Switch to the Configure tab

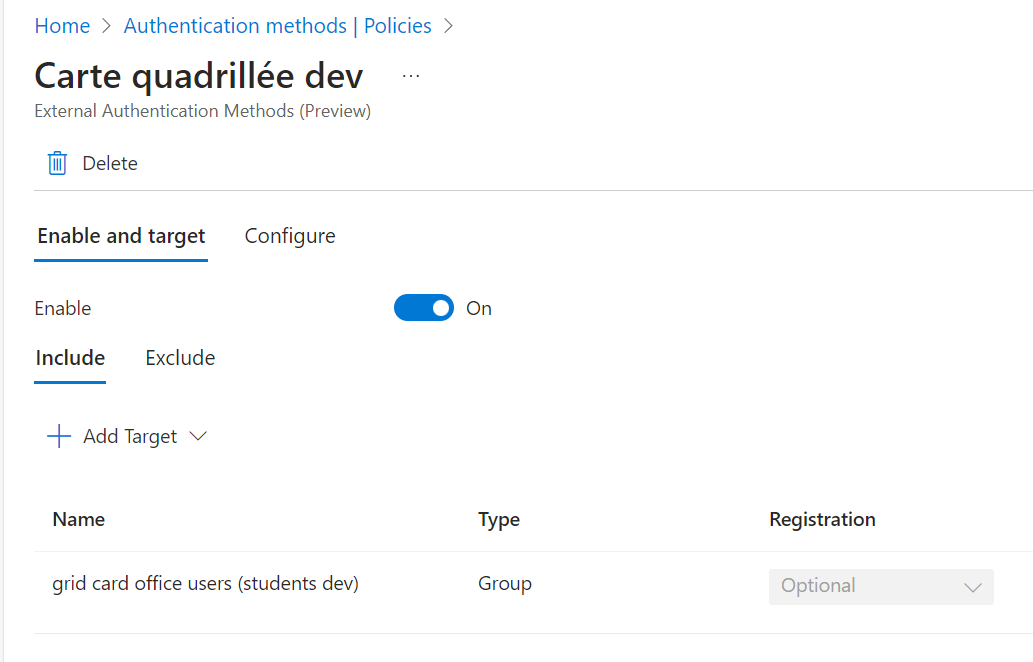tap(289, 235)
